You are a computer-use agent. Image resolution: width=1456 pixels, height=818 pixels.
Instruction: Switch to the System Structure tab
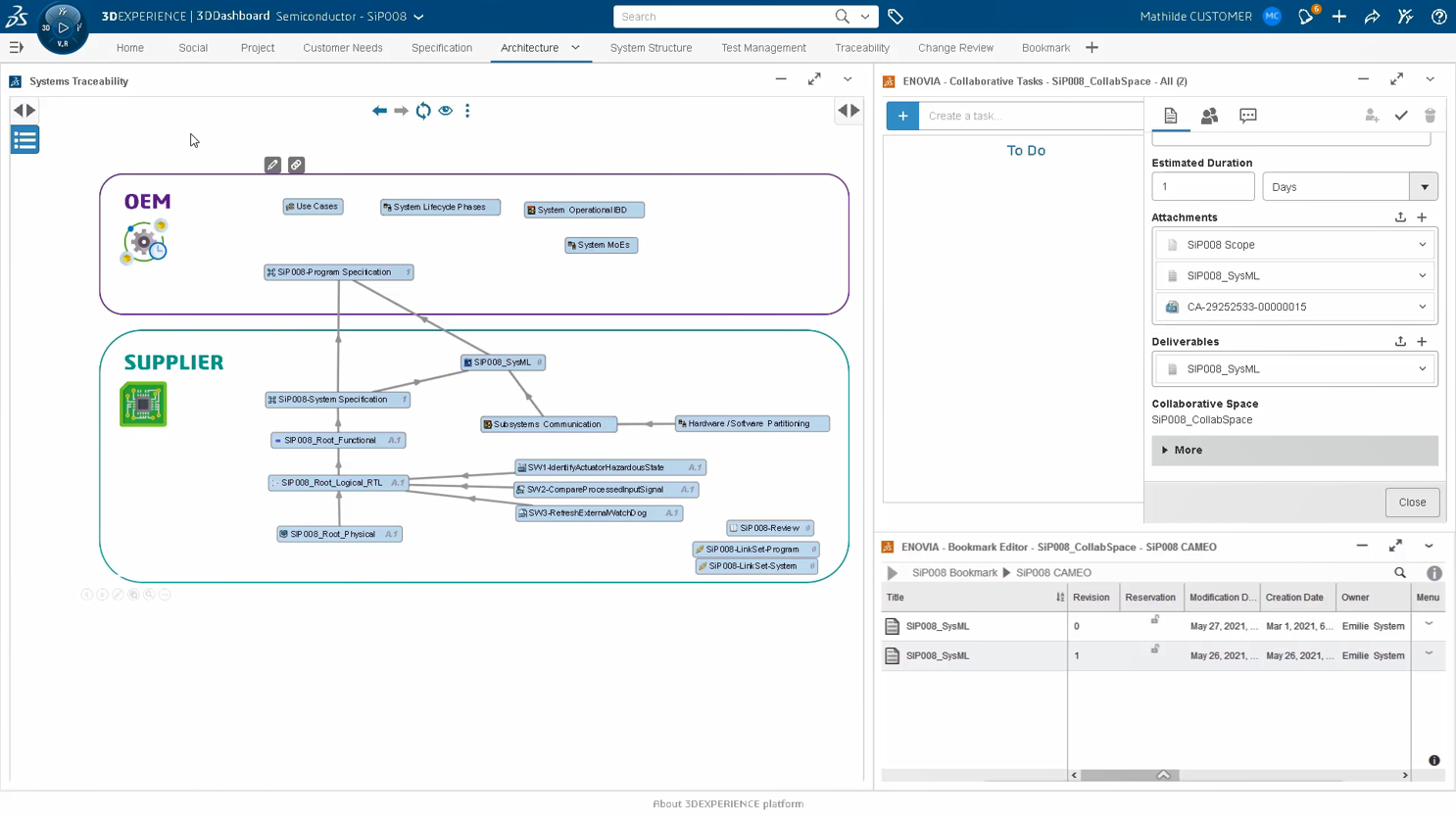pos(651,47)
